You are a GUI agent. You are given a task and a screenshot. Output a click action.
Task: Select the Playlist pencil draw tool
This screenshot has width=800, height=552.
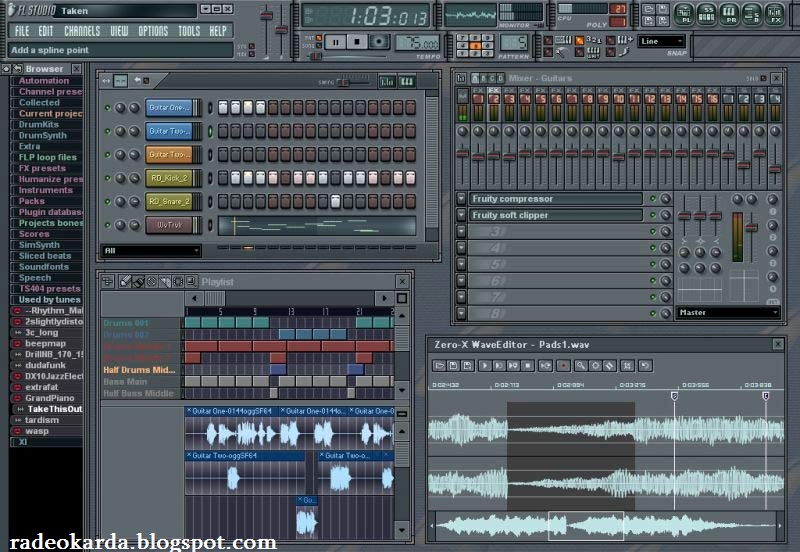[x=125, y=282]
